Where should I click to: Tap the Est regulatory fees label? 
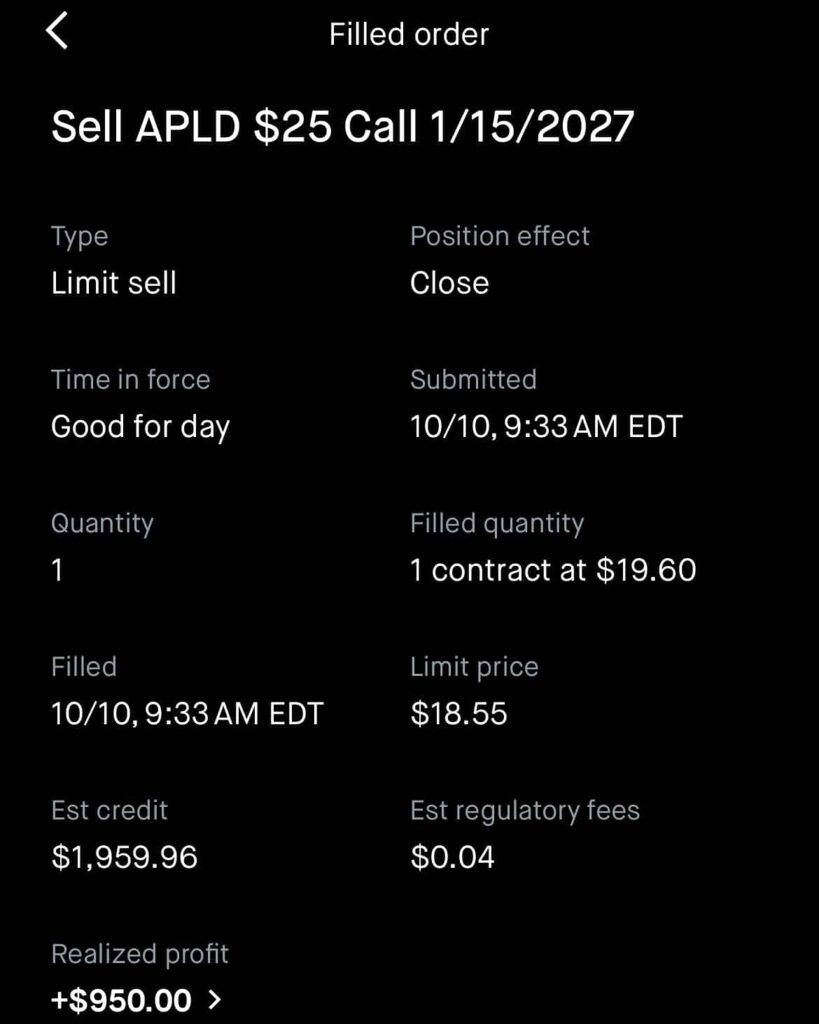(524, 810)
